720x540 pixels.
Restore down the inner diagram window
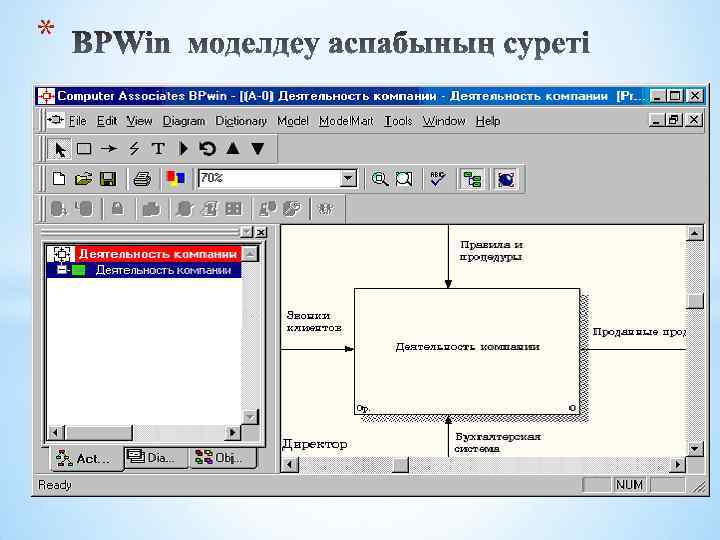(x=673, y=120)
